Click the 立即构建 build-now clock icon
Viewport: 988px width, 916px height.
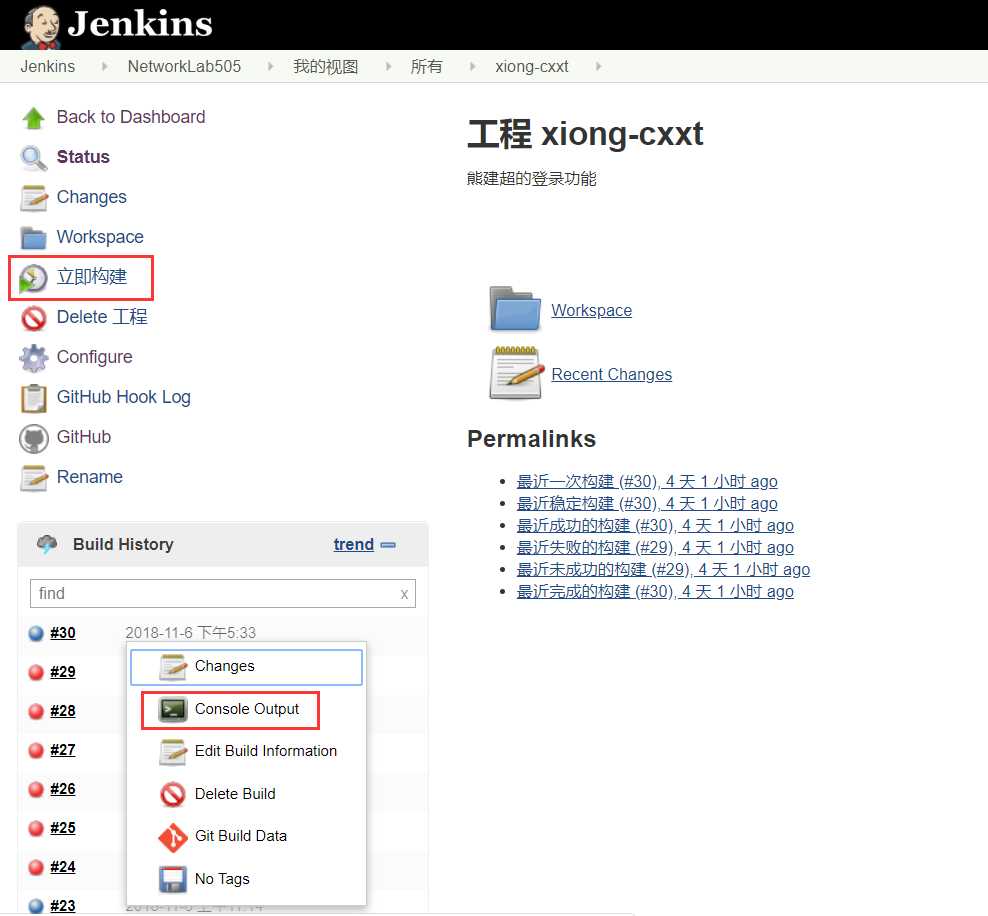(x=33, y=278)
